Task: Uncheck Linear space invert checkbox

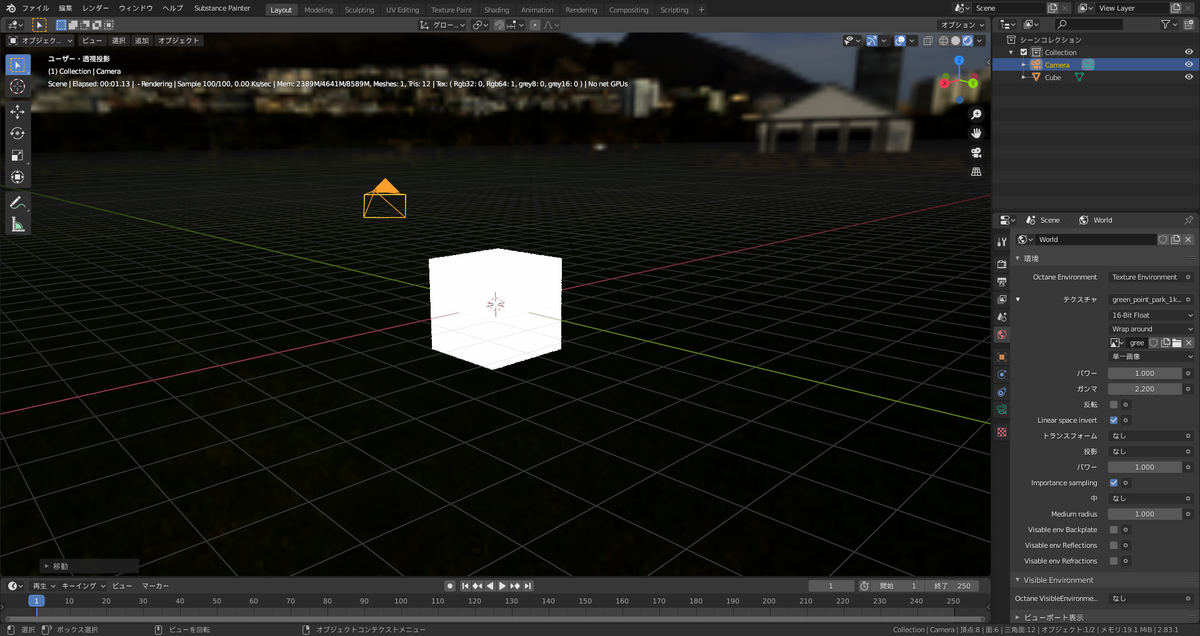Action: click(1114, 420)
